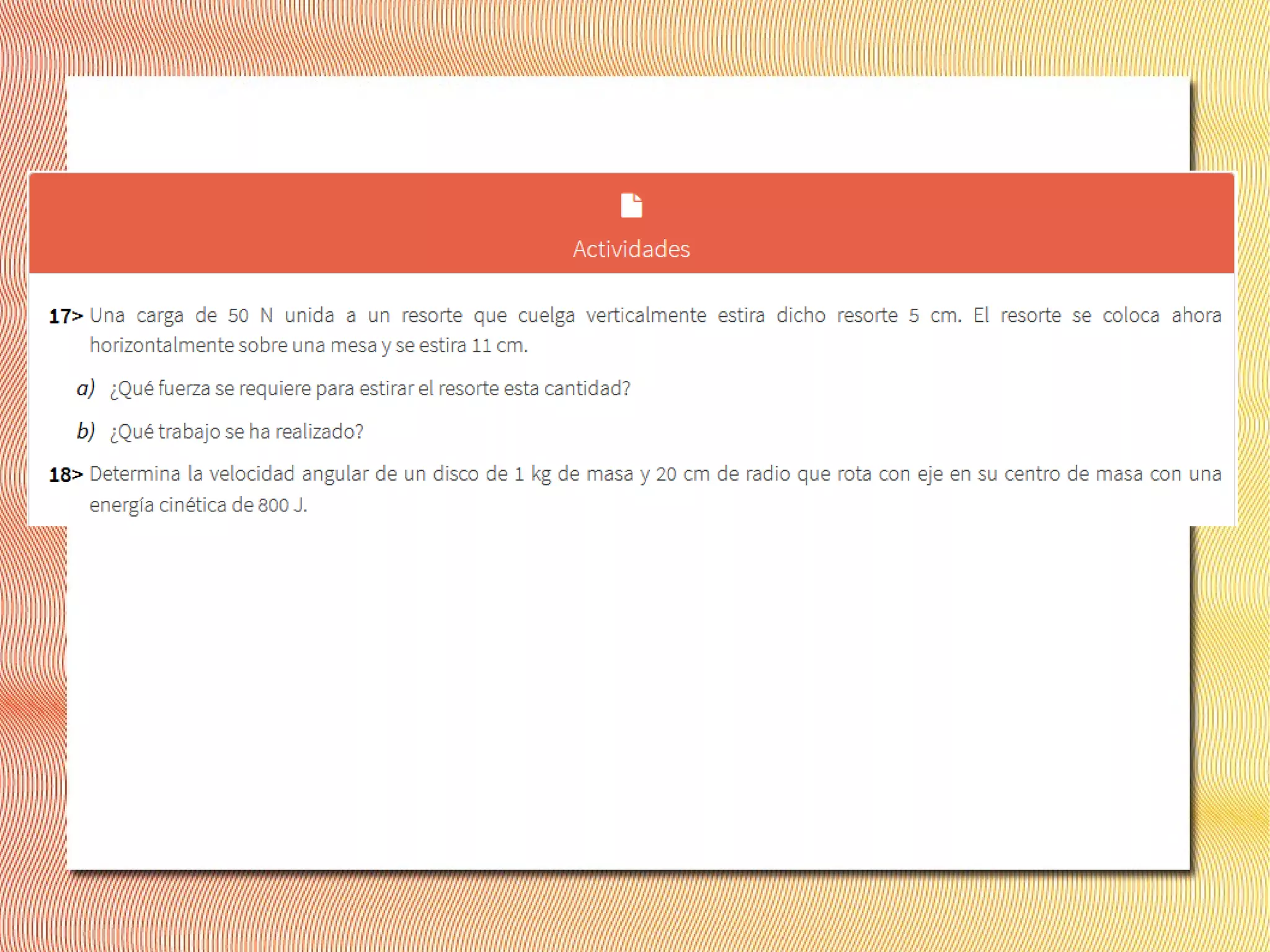Image resolution: width=1270 pixels, height=952 pixels.
Task: Click the words 'resorte 5 cm.'
Action: coord(898,316)
